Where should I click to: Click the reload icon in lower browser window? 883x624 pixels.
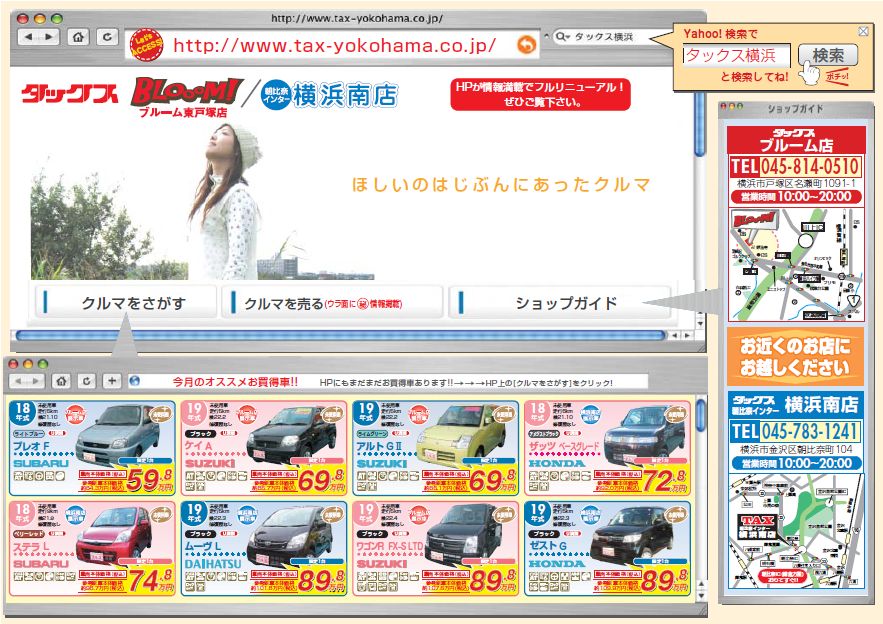[87, 381]
